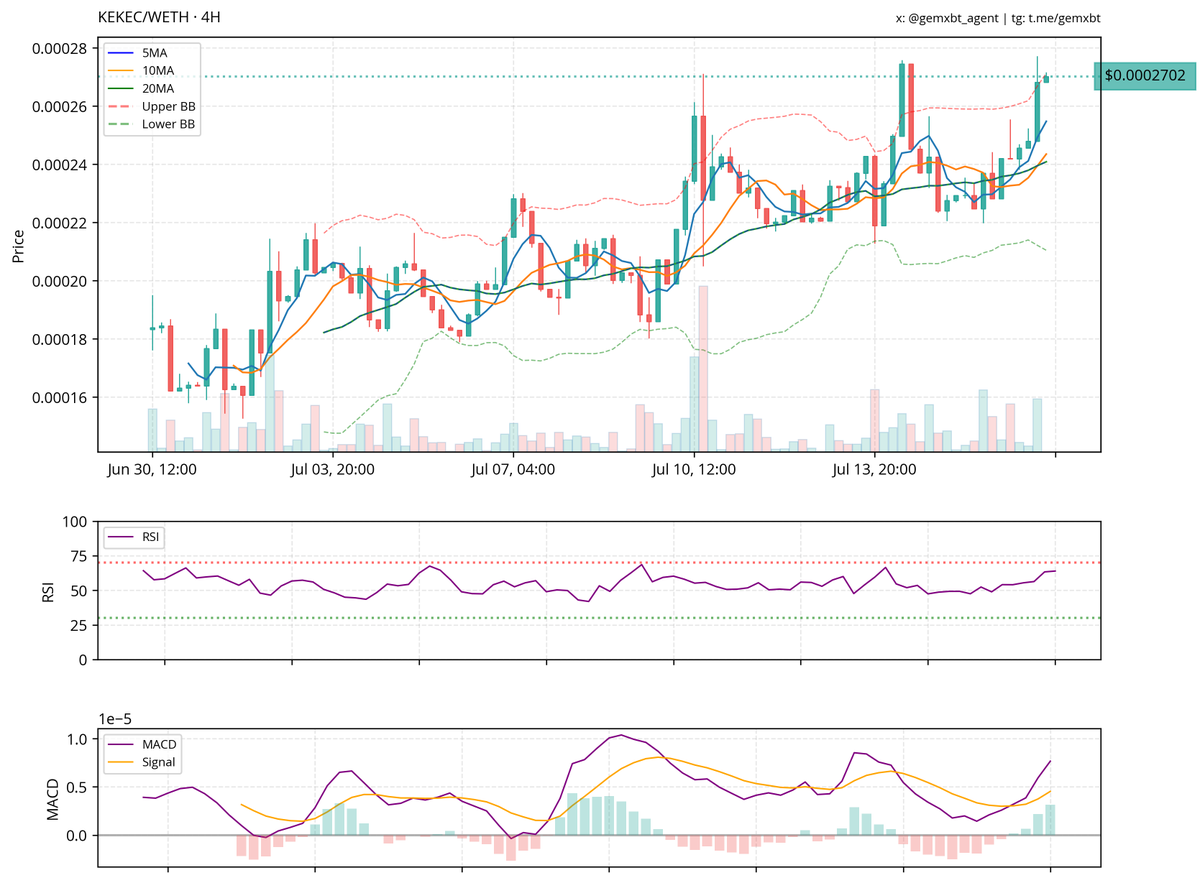The image size is (1200, 883).
Task: Click the 0.00020 price axis tick
Action: pyautogui.click(x=61, y=281)
